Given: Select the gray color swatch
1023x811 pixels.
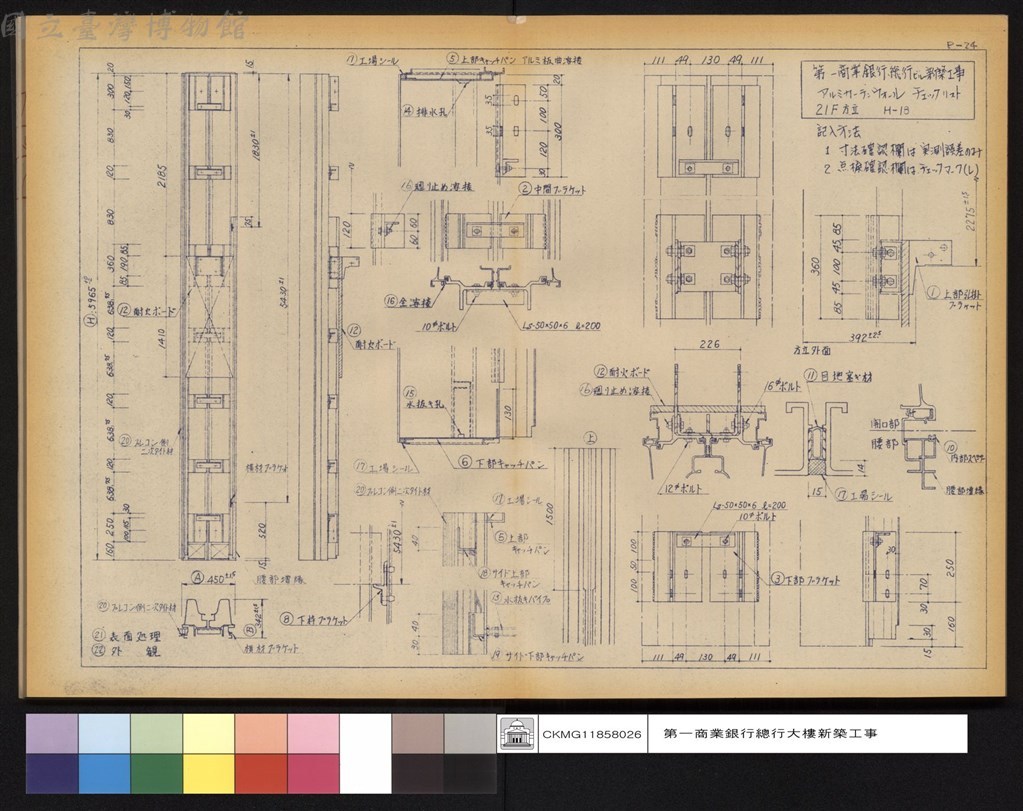Looking at the screenshot, I should click(x=470, y=733).
